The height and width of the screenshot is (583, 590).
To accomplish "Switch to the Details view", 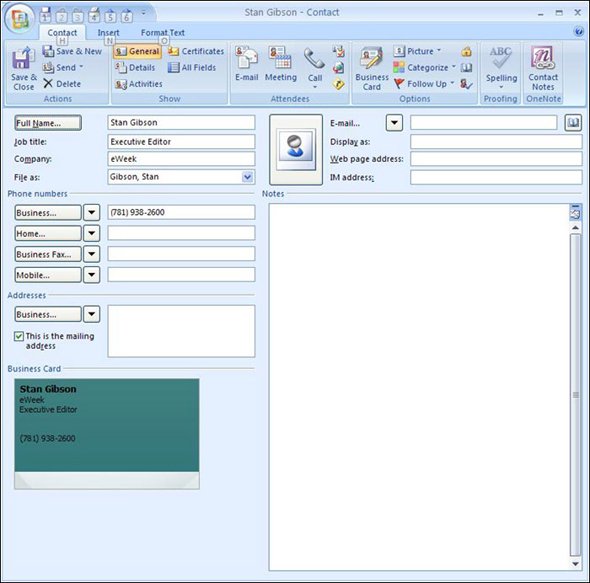I will (x=135, y=67).
